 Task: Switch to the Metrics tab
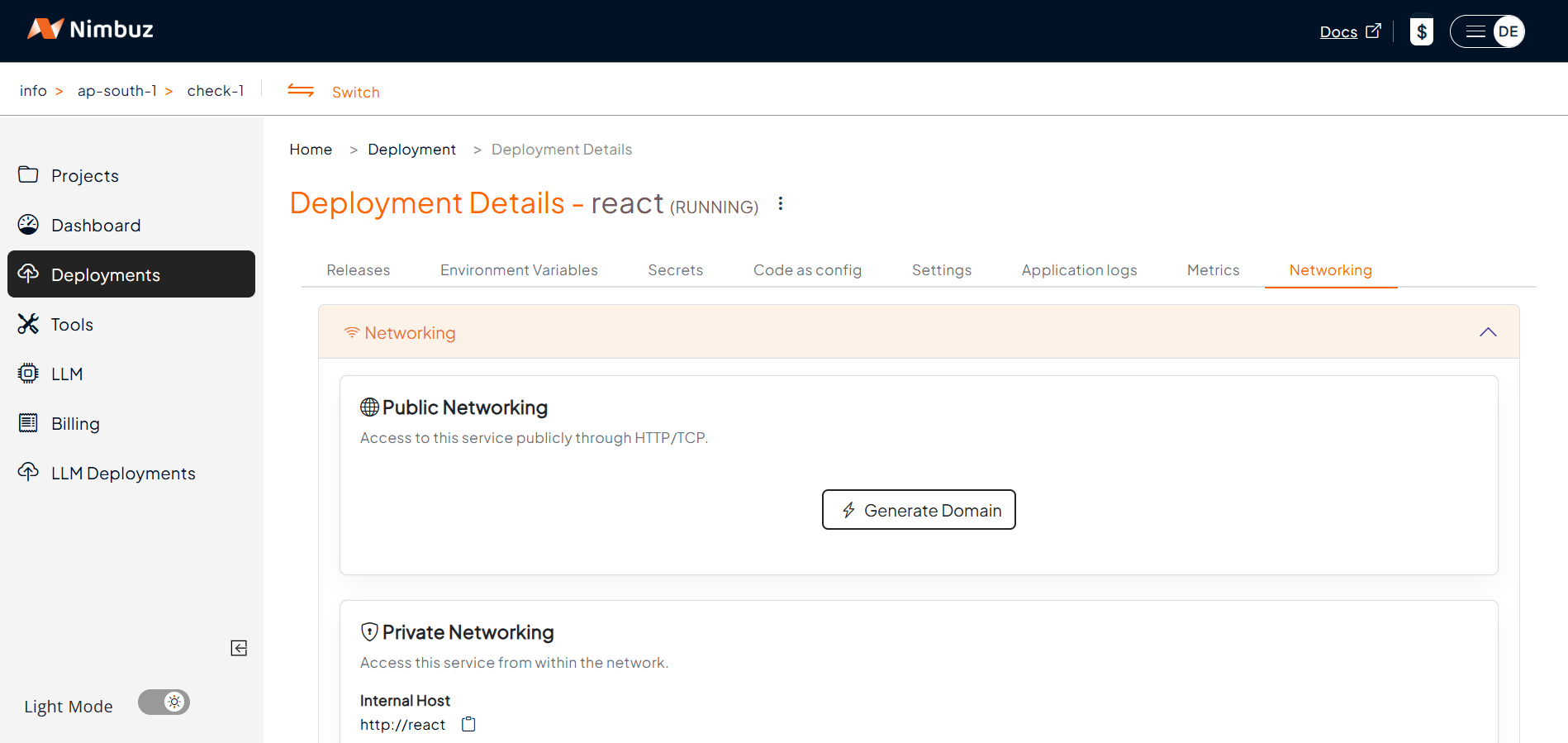coord(1213,270)
